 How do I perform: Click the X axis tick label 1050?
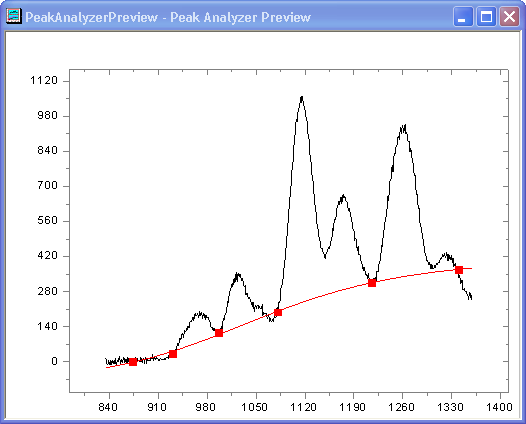pyautogui.click(x=254, y=407)
